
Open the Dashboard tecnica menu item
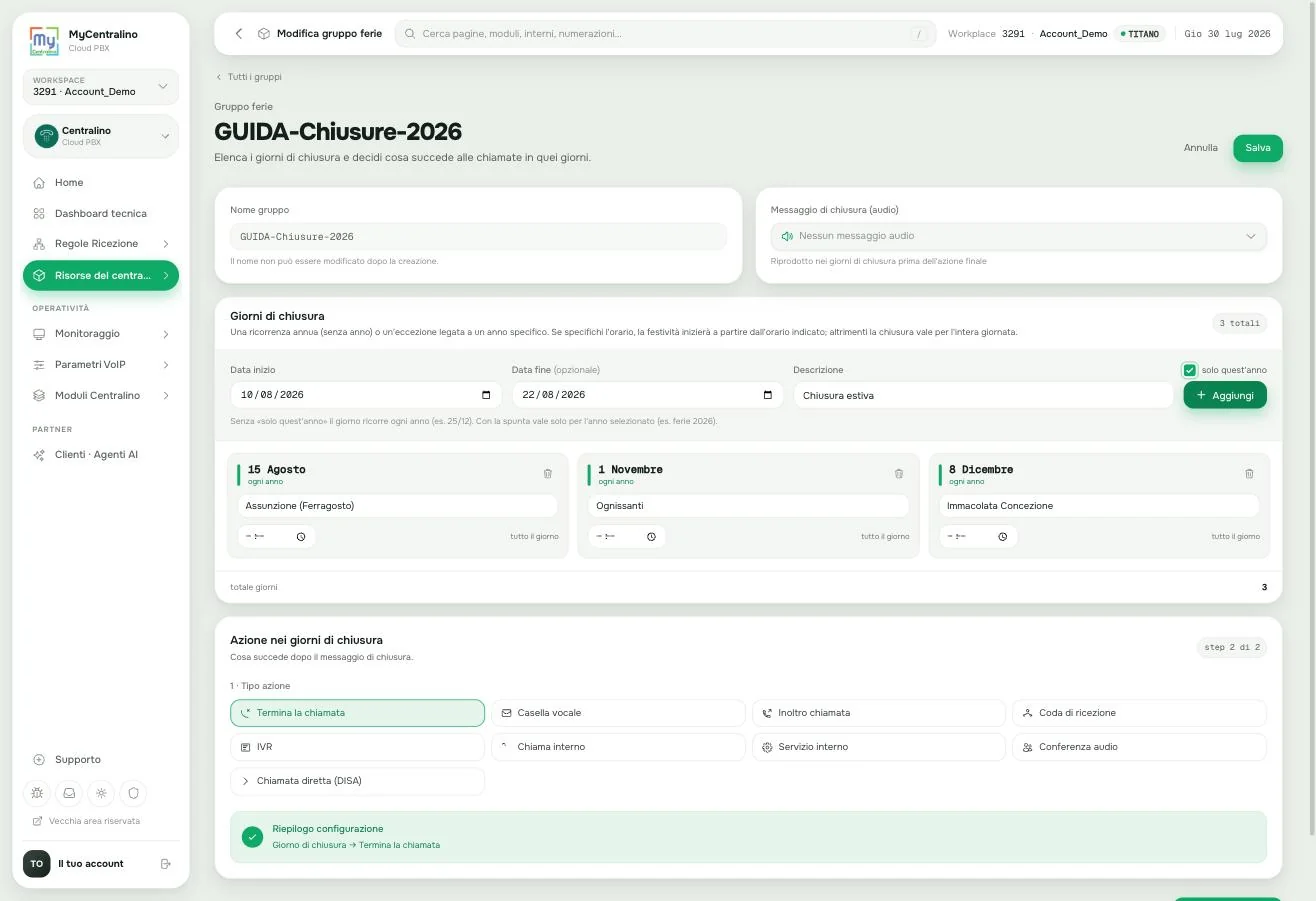click(101, 214)
